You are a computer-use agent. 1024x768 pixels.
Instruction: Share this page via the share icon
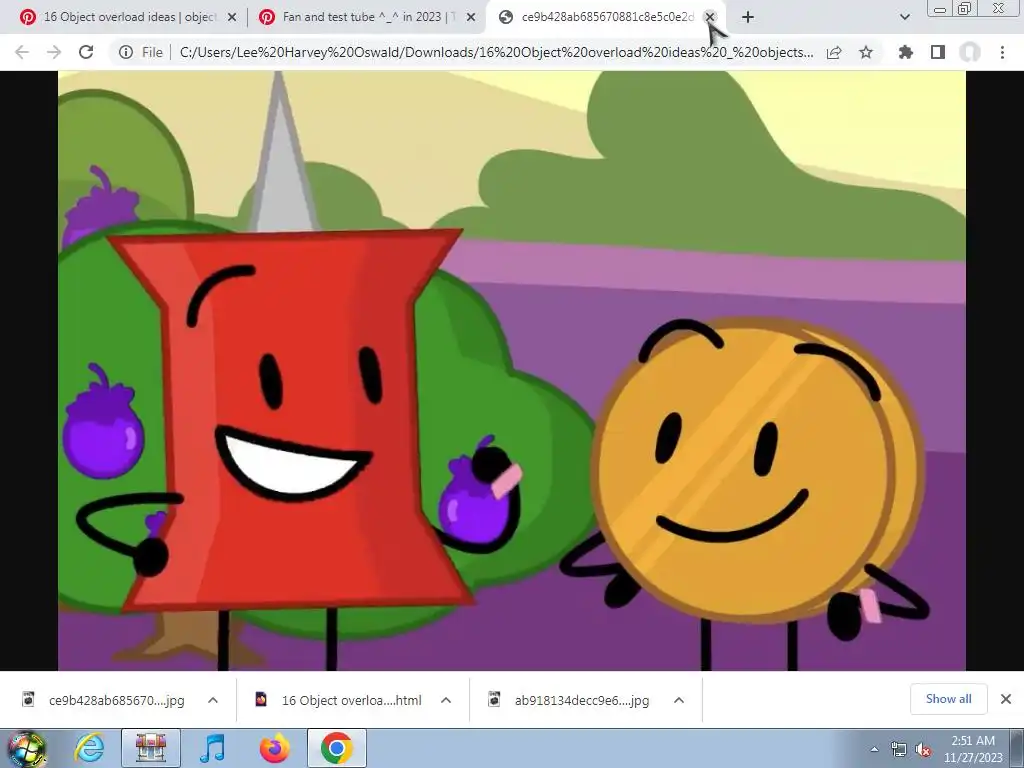click(x=834, y=52)
